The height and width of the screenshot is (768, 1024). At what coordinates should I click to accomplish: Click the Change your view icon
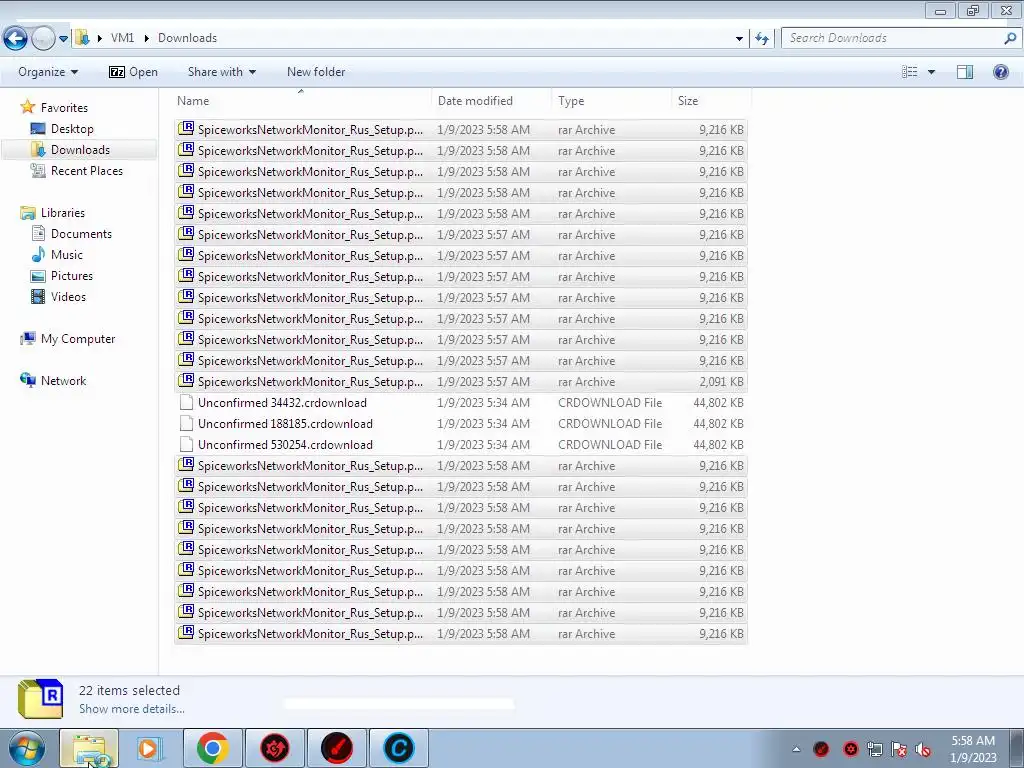point(910,72)
